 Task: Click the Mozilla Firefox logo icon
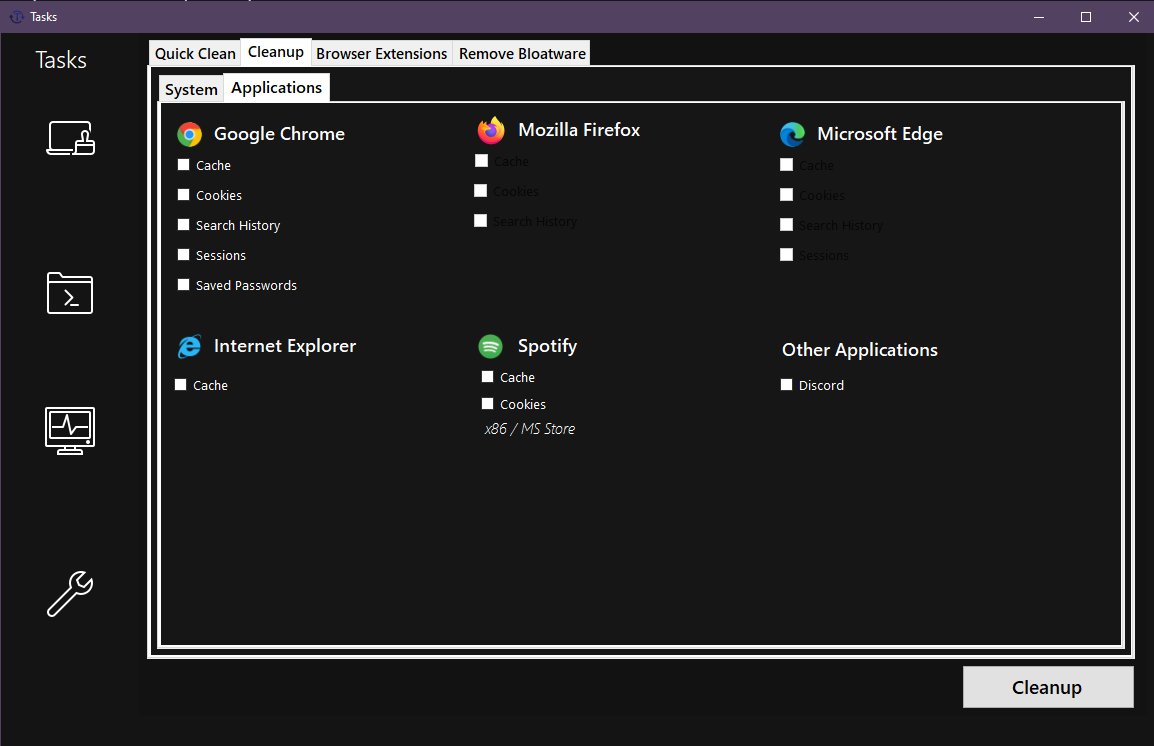(x=491, y=130)
